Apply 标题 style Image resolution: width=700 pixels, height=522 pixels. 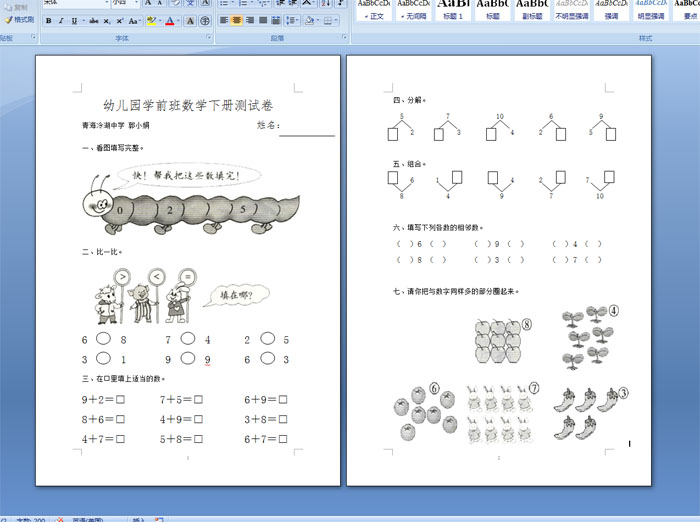(x=493, y=10)
